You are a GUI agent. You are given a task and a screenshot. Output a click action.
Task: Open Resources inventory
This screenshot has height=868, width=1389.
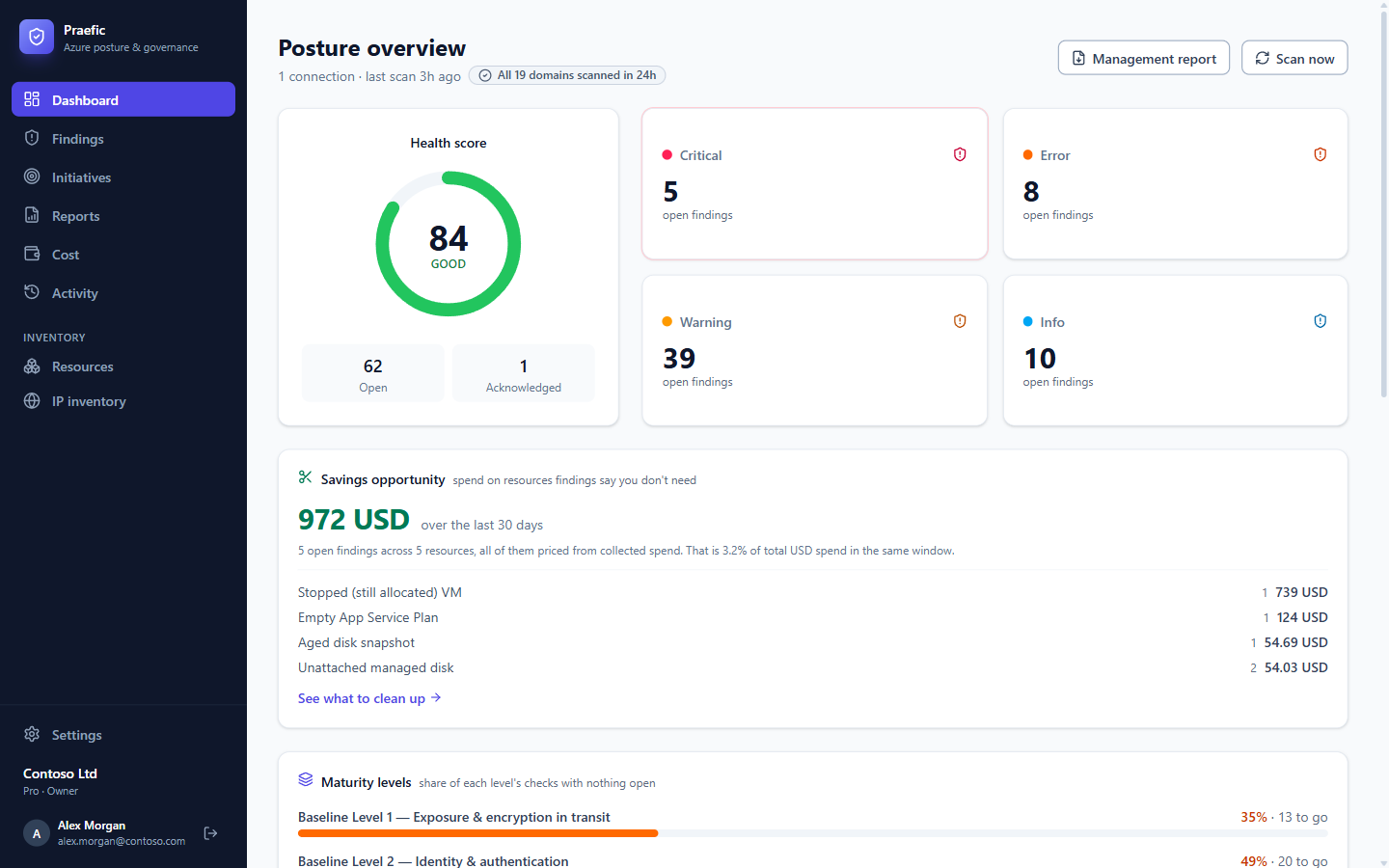pyautogui.click(x=123, y=366)
